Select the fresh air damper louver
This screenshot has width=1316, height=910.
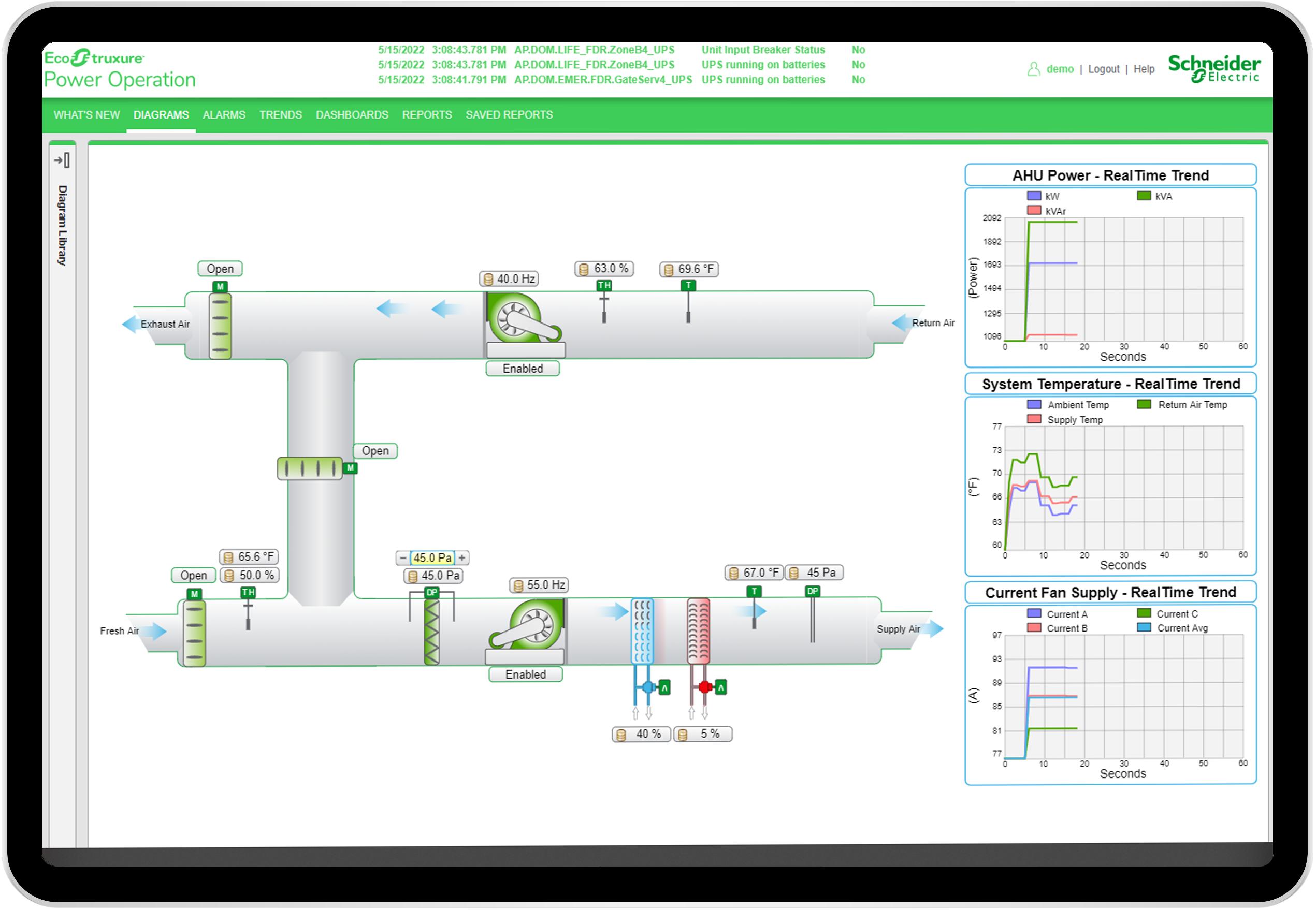(x=195, y=634)
